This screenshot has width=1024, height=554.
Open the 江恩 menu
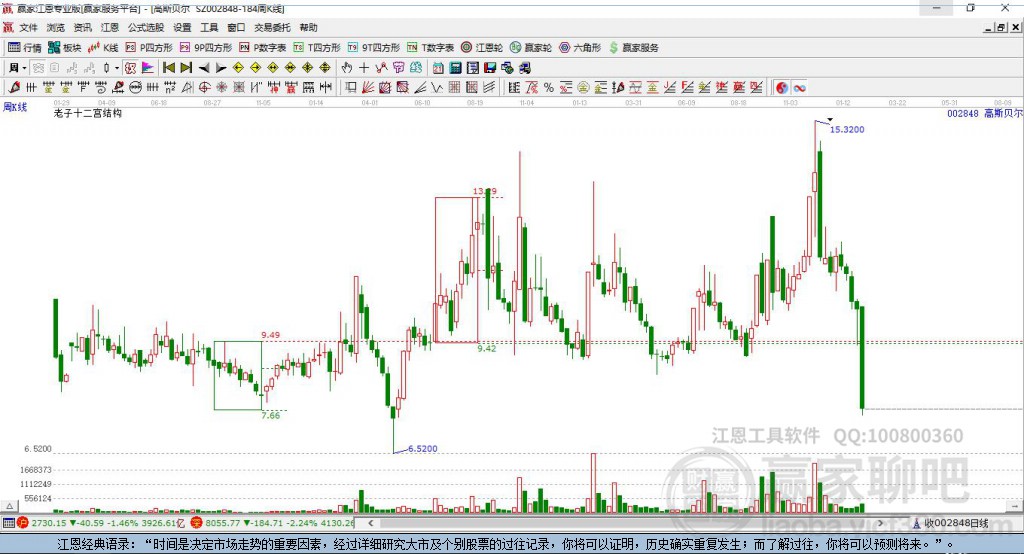[110, 27]
